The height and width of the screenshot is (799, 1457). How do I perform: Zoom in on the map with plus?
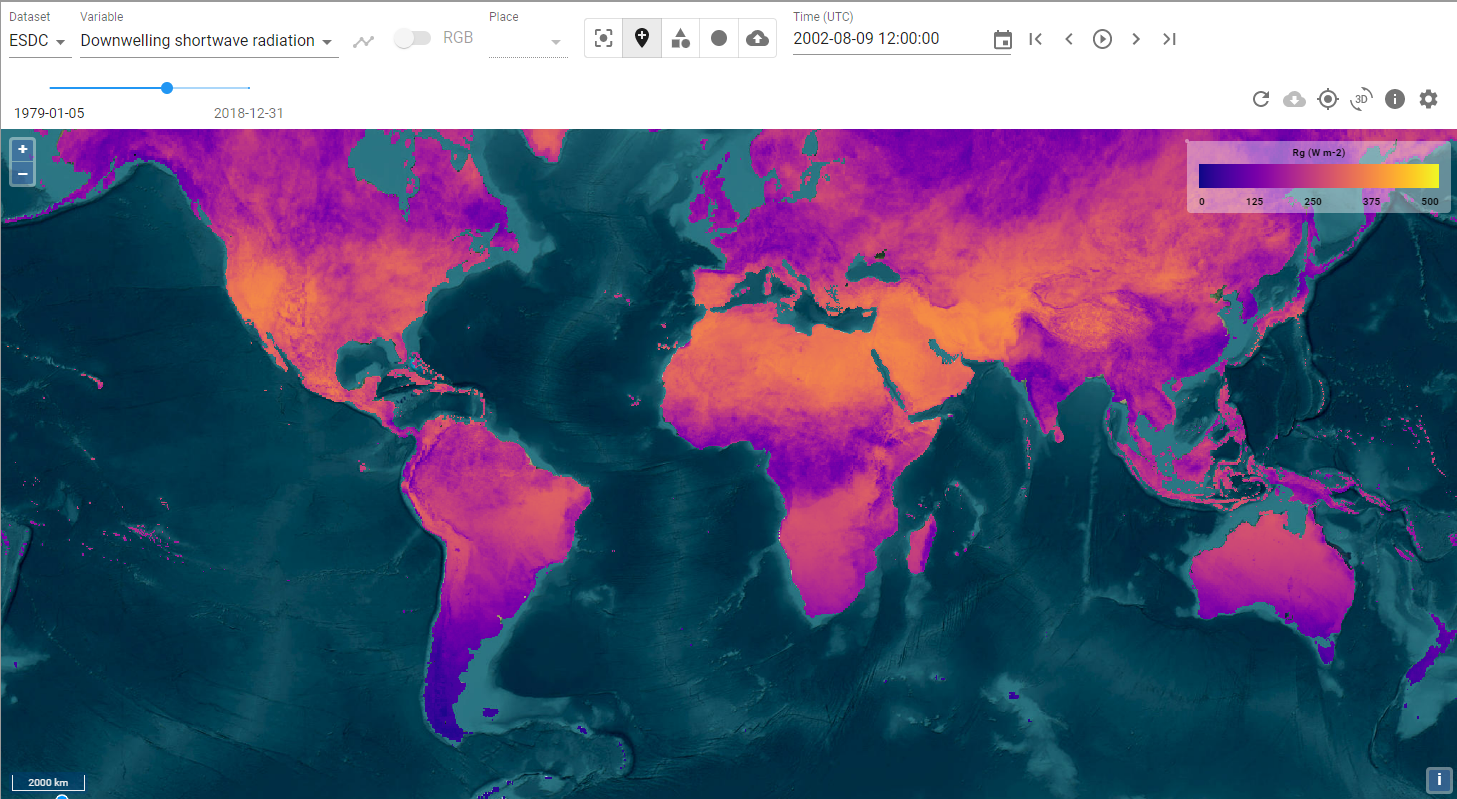[22, 149]
